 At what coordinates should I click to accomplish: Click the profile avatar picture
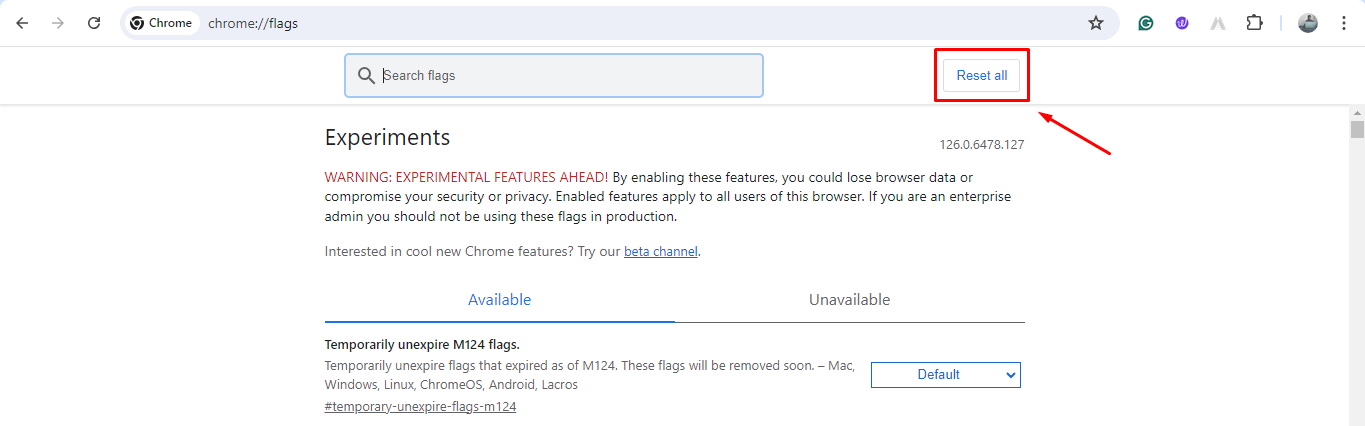point(1308,23)
